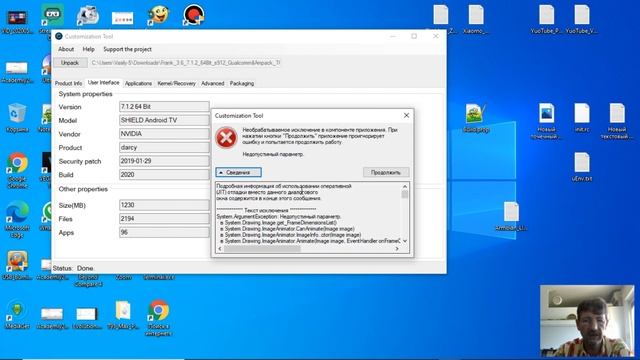640x360 pixels.
Task: Click the 'Status: Done' status bar text
Action: [73, 268]
